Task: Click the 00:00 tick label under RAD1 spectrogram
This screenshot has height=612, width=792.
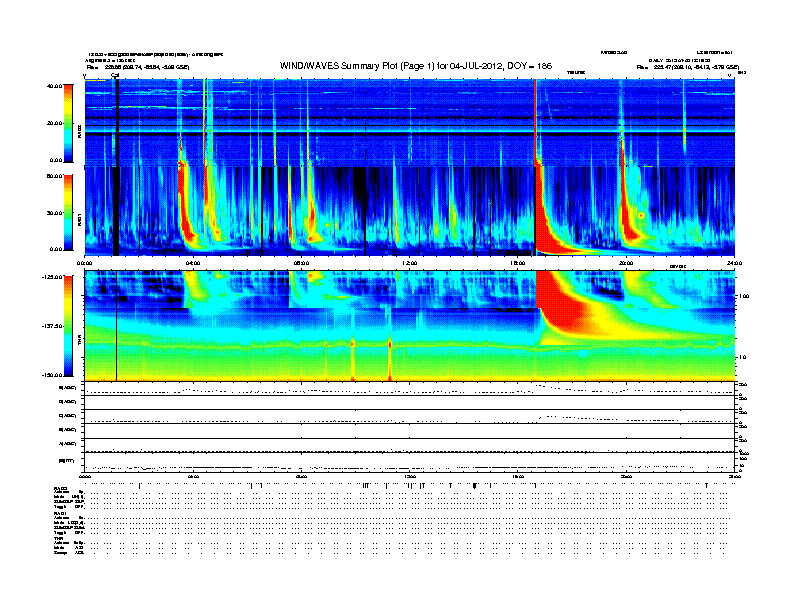Action: [84, 263]
